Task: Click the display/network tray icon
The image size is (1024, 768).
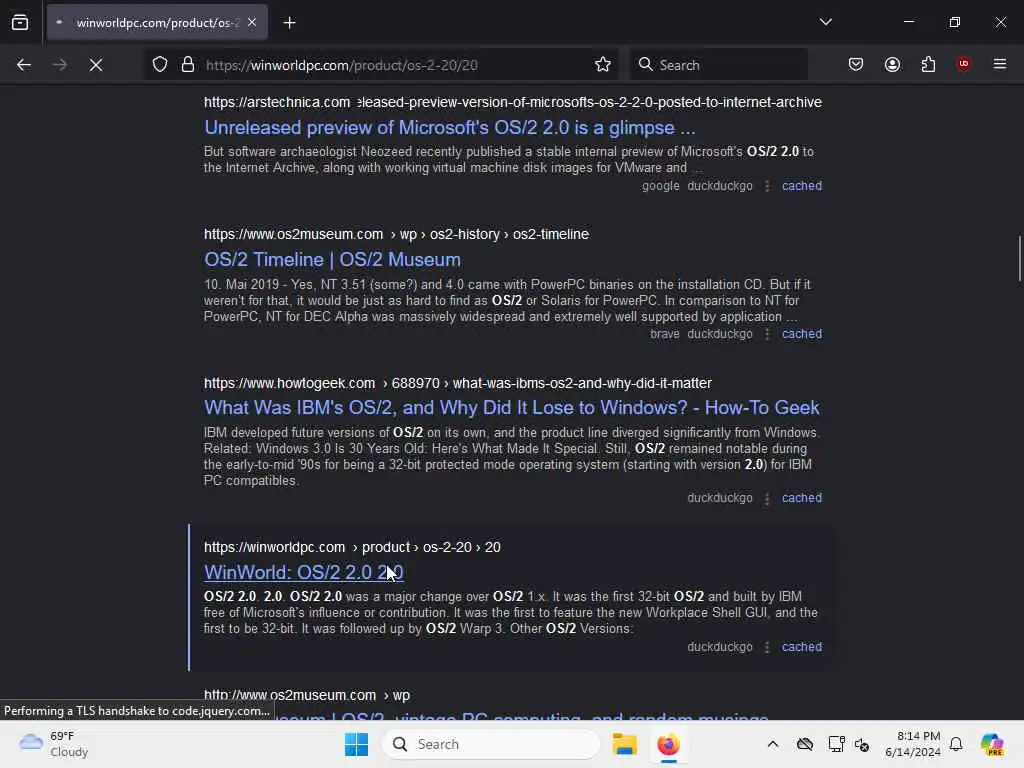Action: coord(836,744)
